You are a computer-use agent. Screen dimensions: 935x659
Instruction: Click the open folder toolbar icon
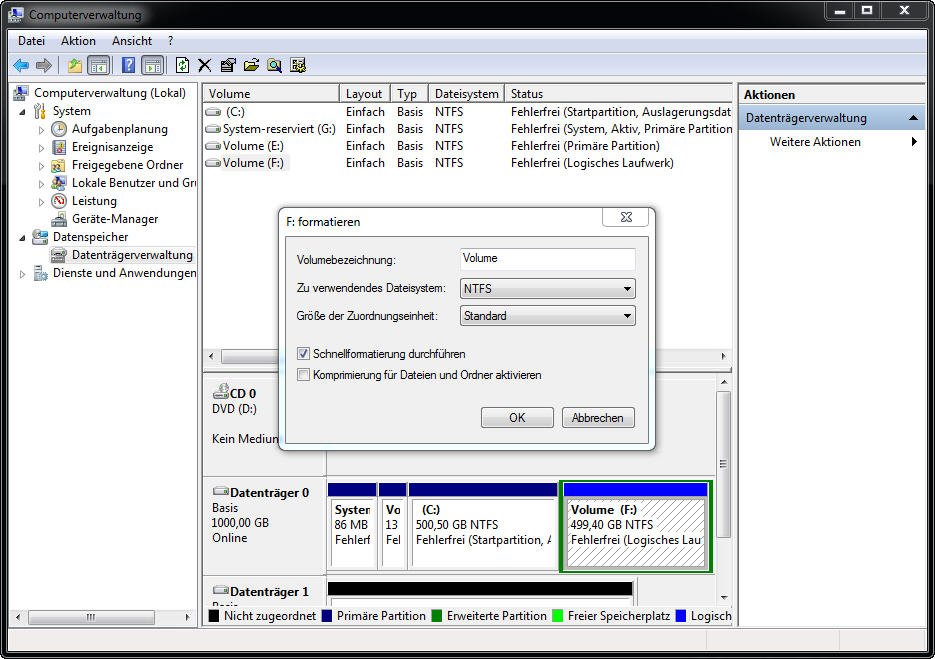[251, 65]
